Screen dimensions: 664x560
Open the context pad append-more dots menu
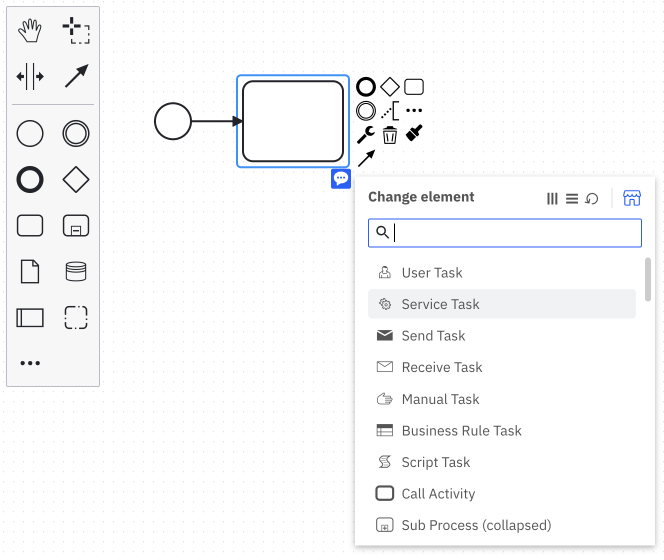pos(414,111)
